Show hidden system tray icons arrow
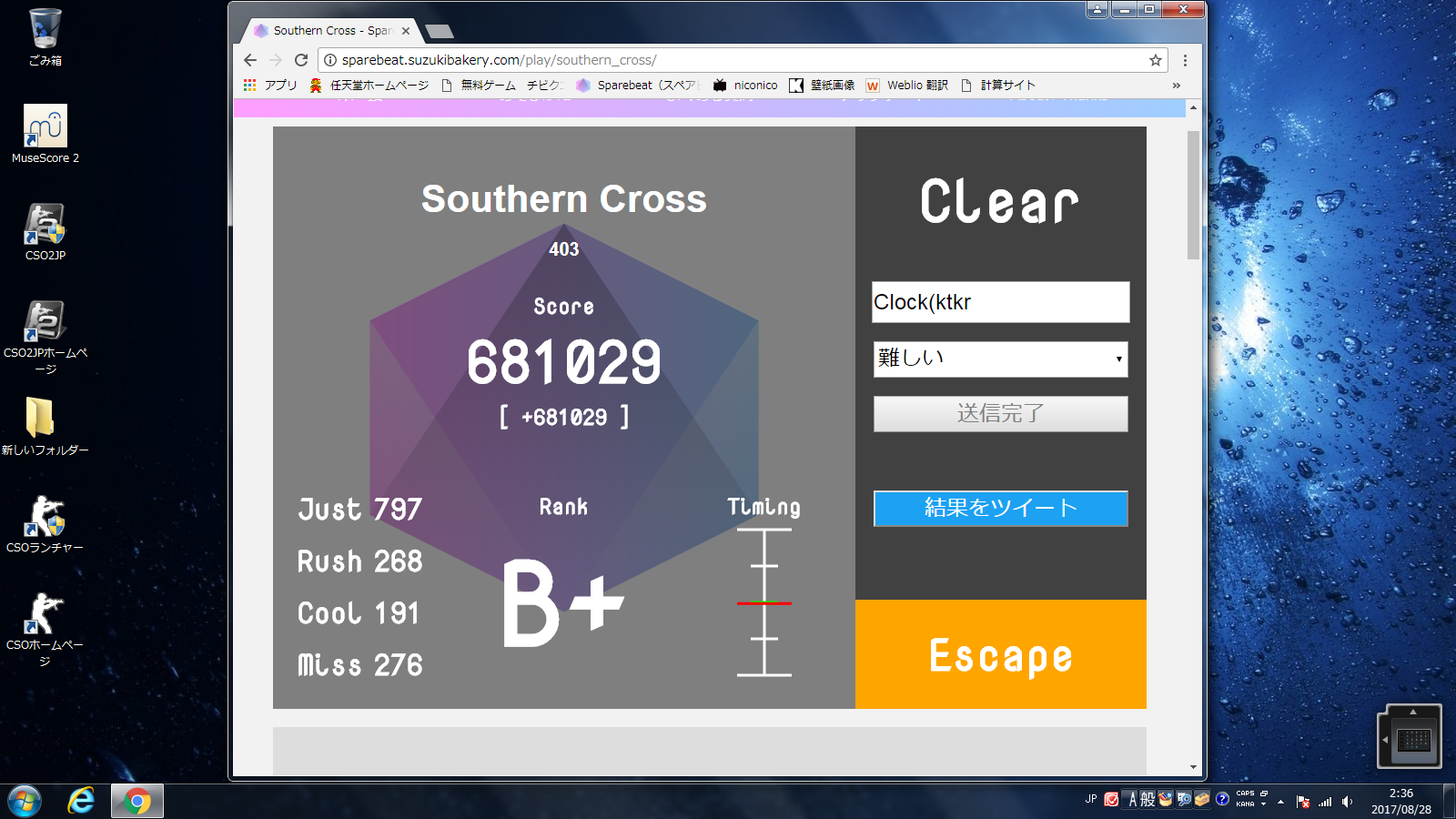This screenshot has height=819, width=1456. (1280, 802)
